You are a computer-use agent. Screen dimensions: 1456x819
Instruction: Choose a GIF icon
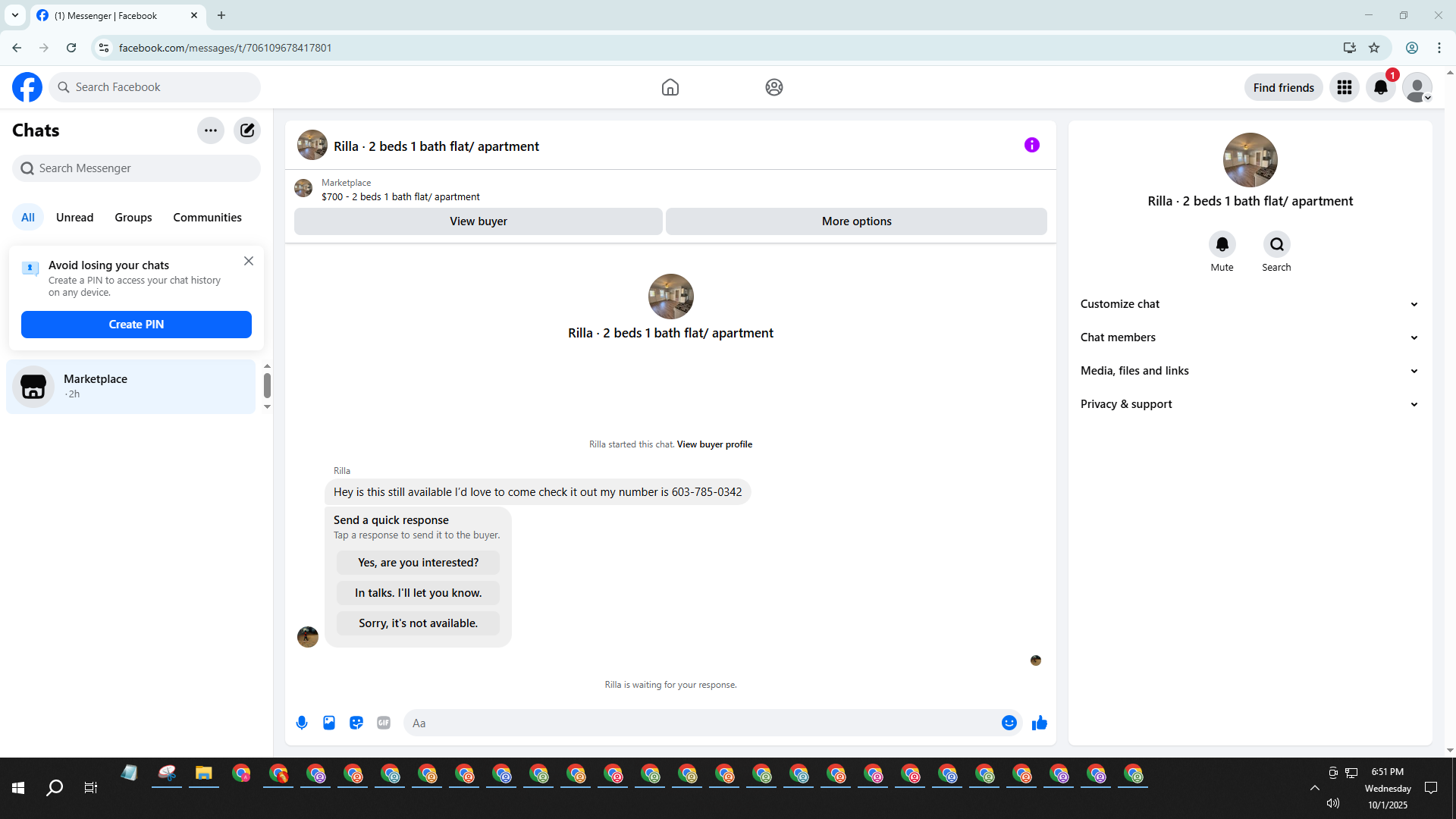(384, 723)
